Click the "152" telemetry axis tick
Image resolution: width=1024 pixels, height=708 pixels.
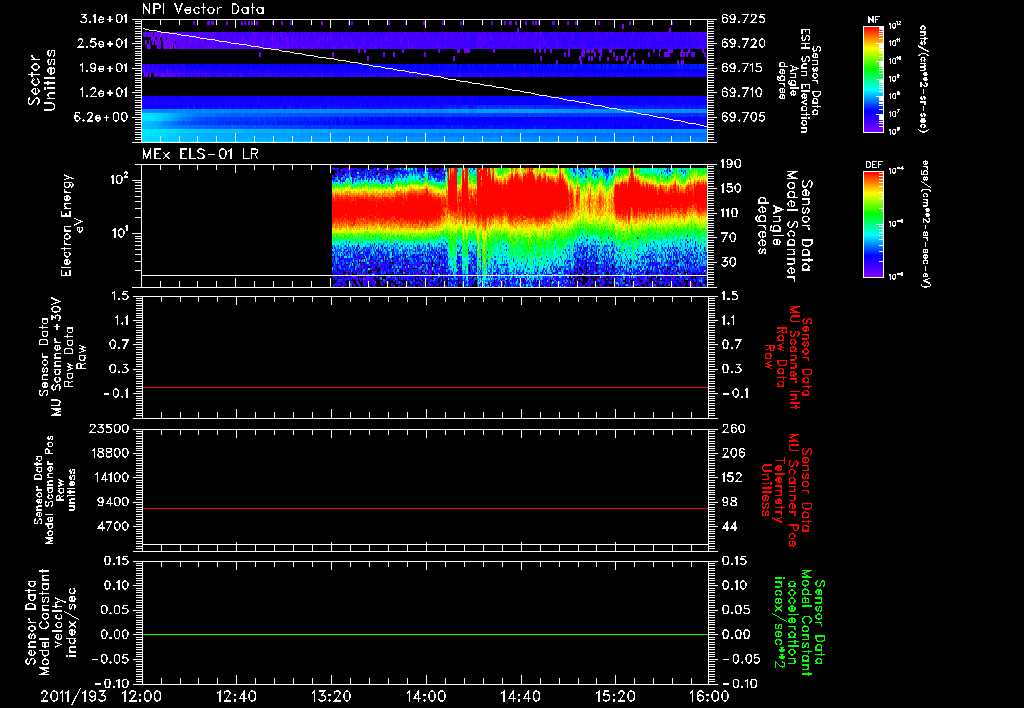[x=731, y=477]
